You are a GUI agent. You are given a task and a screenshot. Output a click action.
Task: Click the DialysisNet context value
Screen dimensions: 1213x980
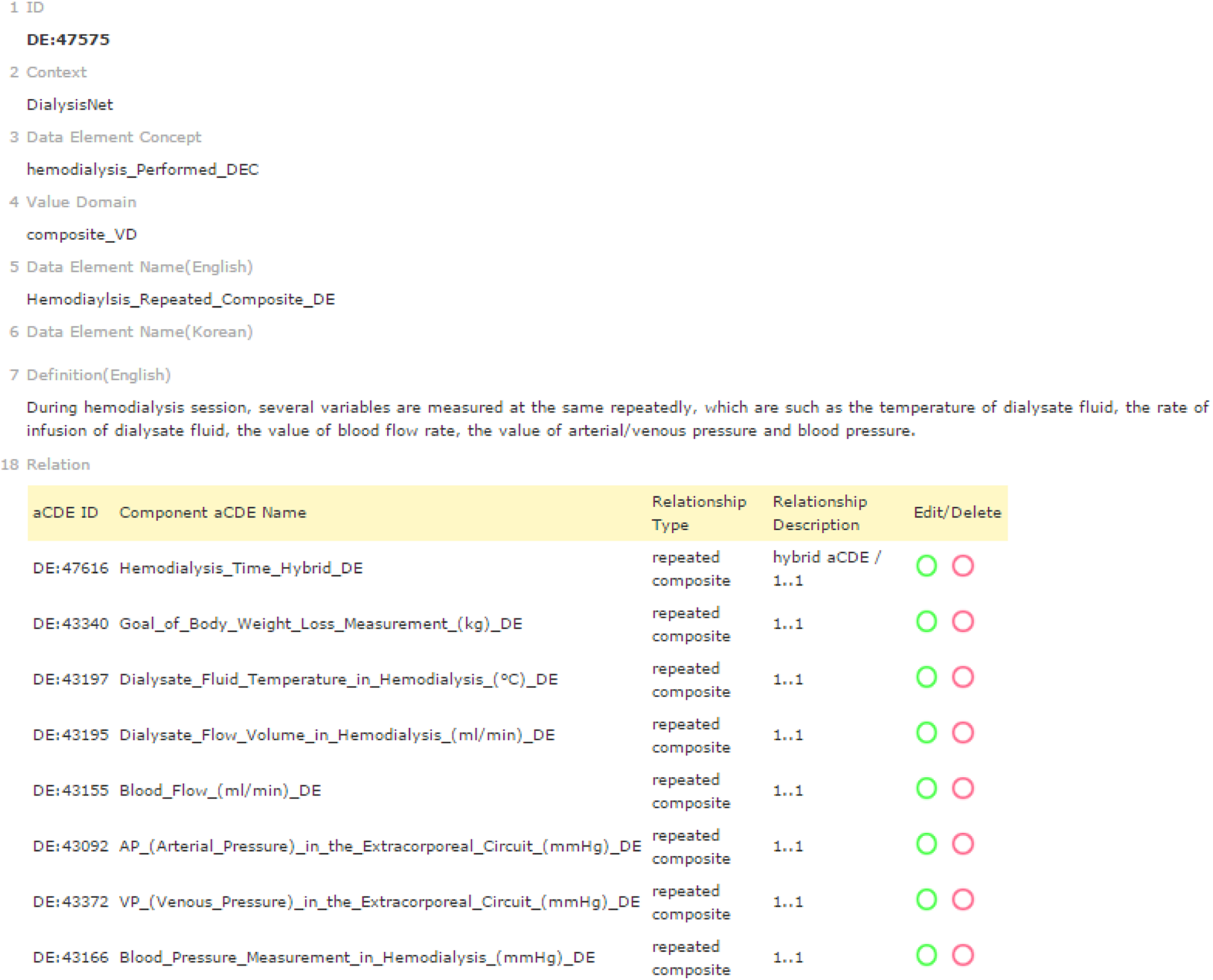(x=70, y=105)
